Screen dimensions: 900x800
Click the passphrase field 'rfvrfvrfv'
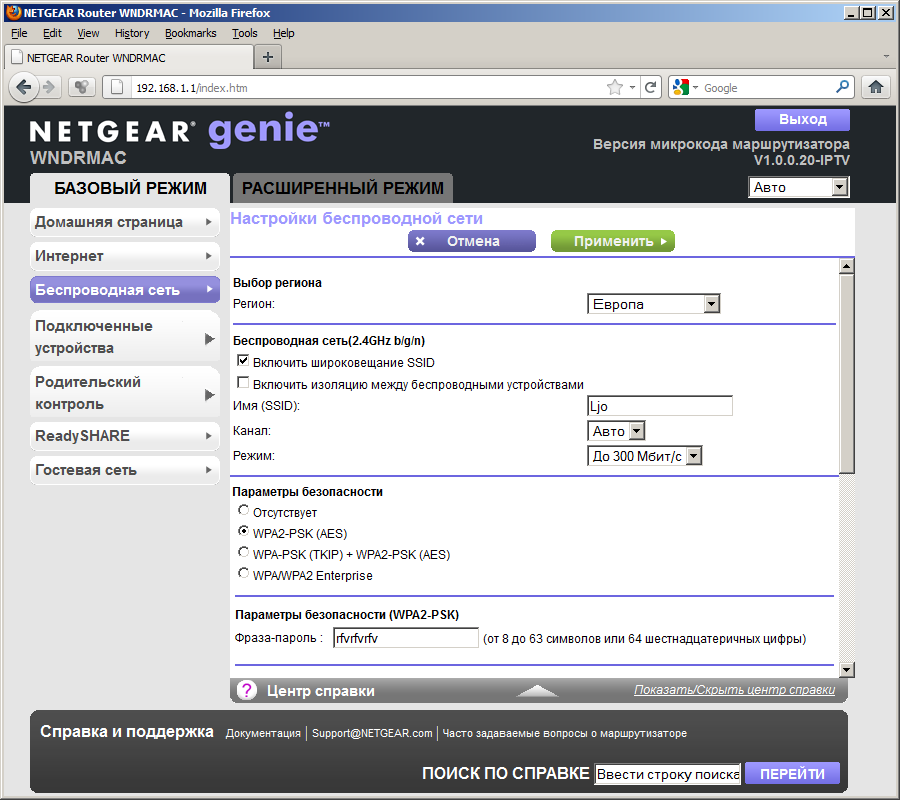(405, 638)
